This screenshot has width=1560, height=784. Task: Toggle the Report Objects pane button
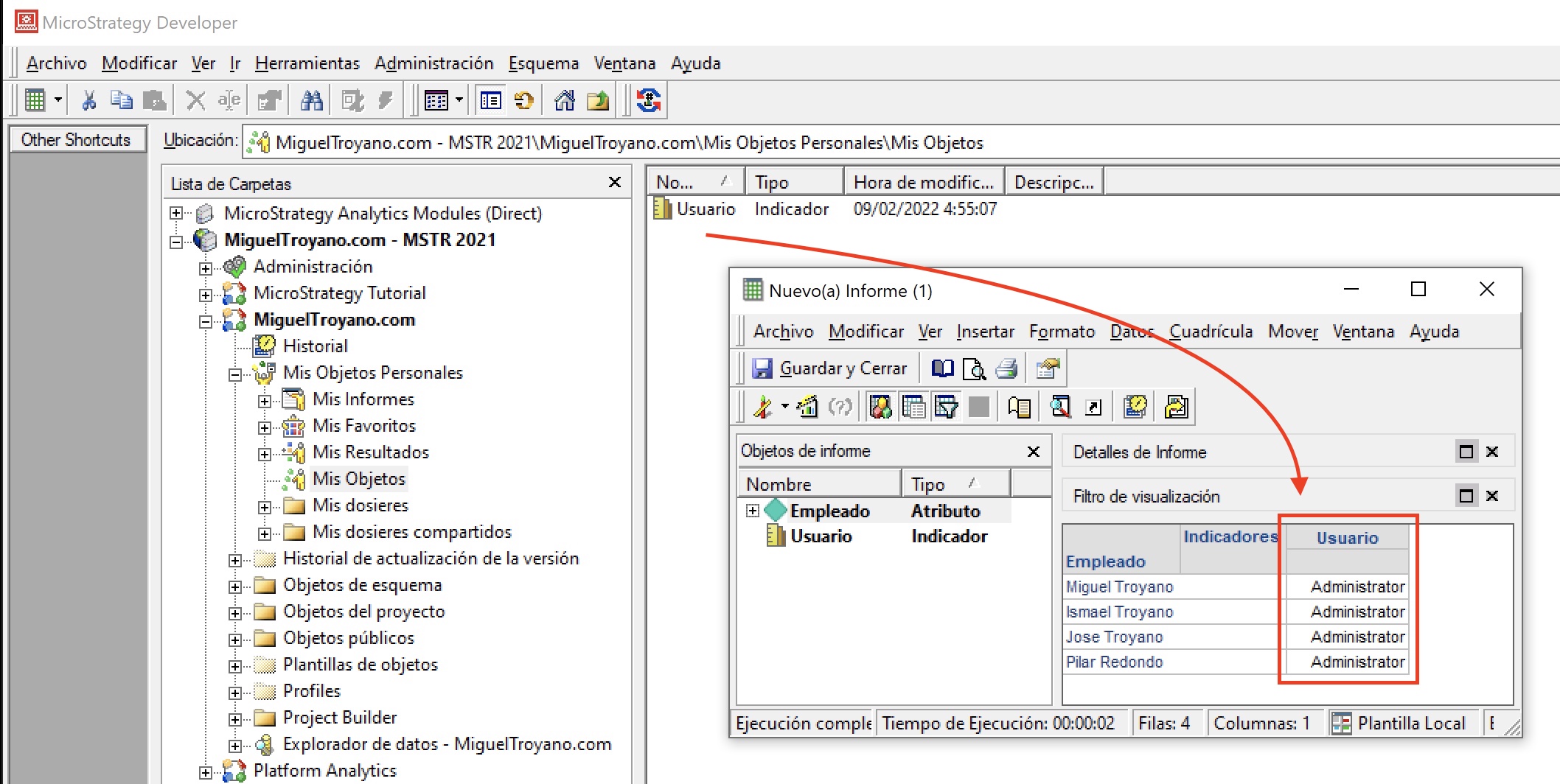click(913, 406)
